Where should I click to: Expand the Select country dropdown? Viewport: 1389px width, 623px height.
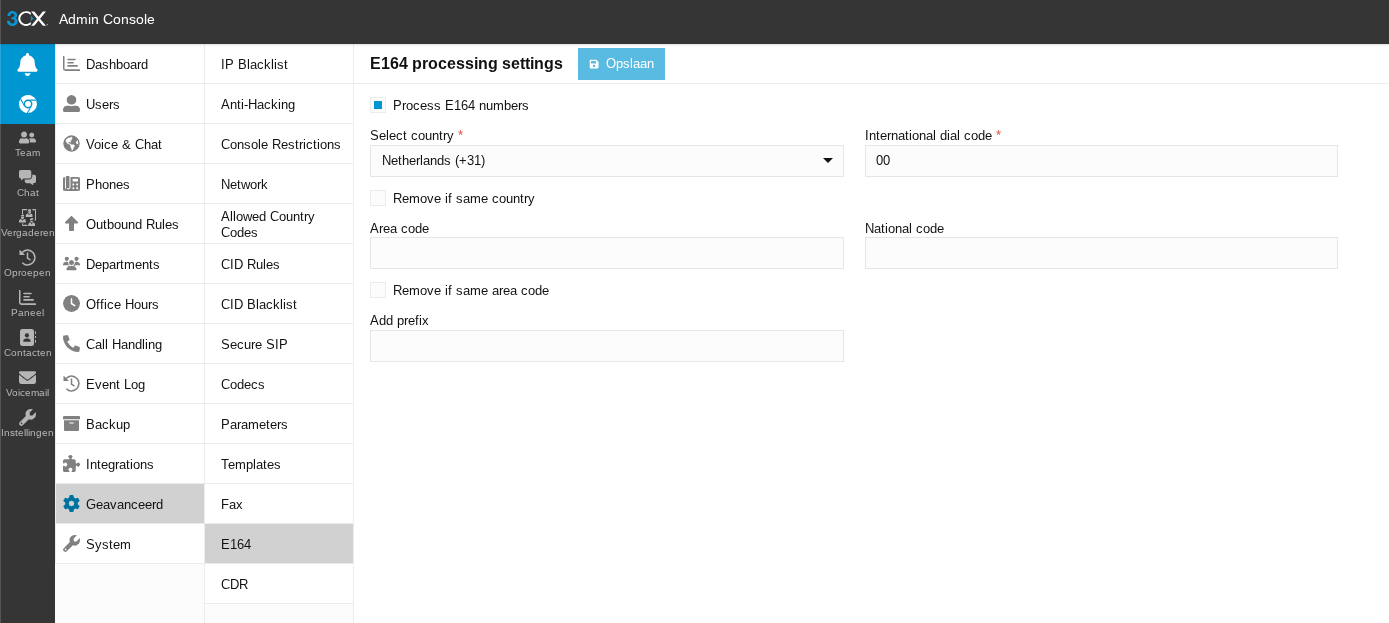tap(606, 161)
